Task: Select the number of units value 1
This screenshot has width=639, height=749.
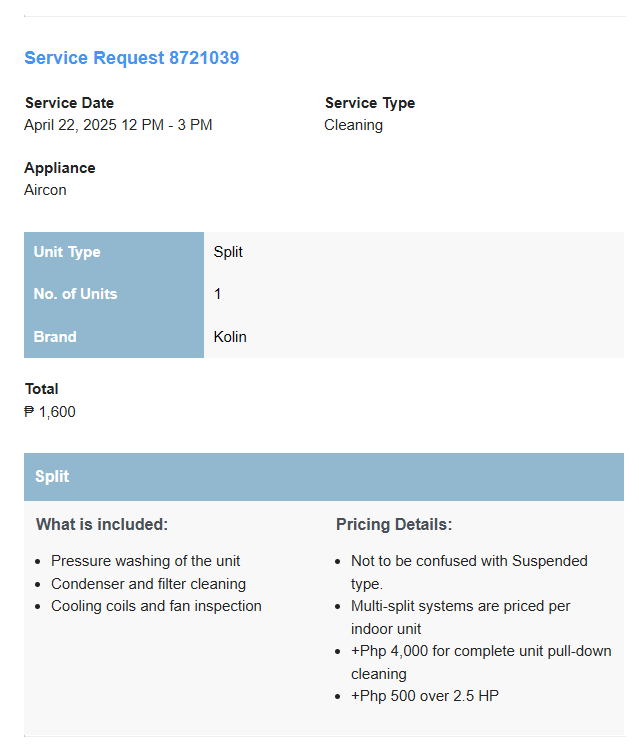Action: (x=217, y=294)
